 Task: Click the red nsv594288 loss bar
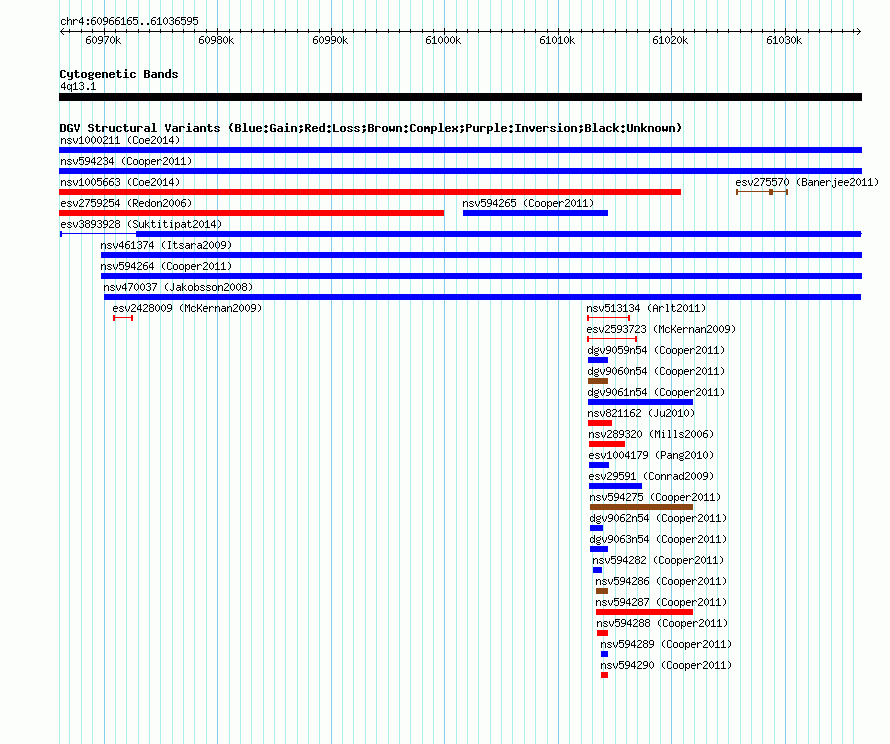602,633
